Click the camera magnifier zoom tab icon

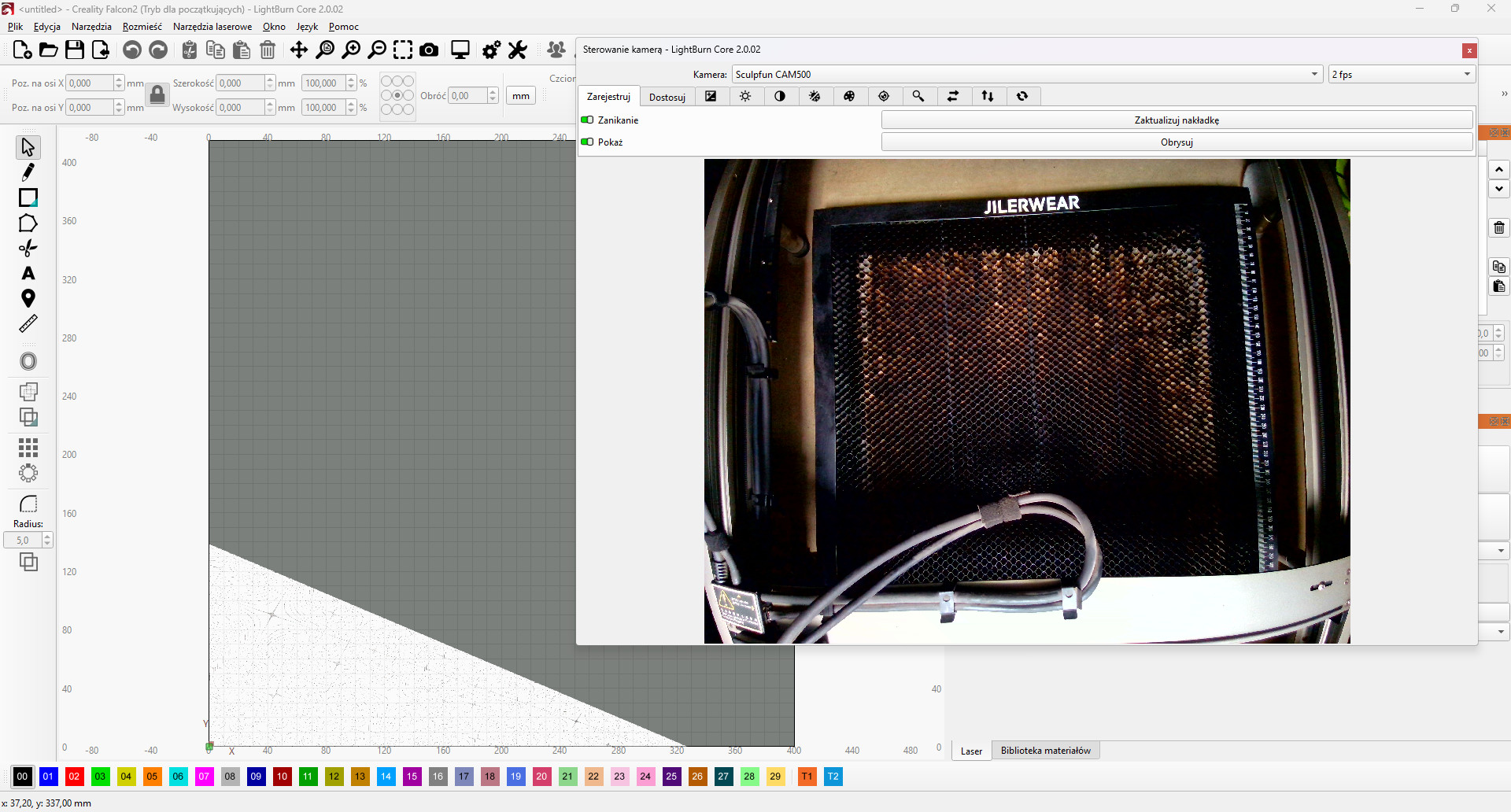click(918, 96)
